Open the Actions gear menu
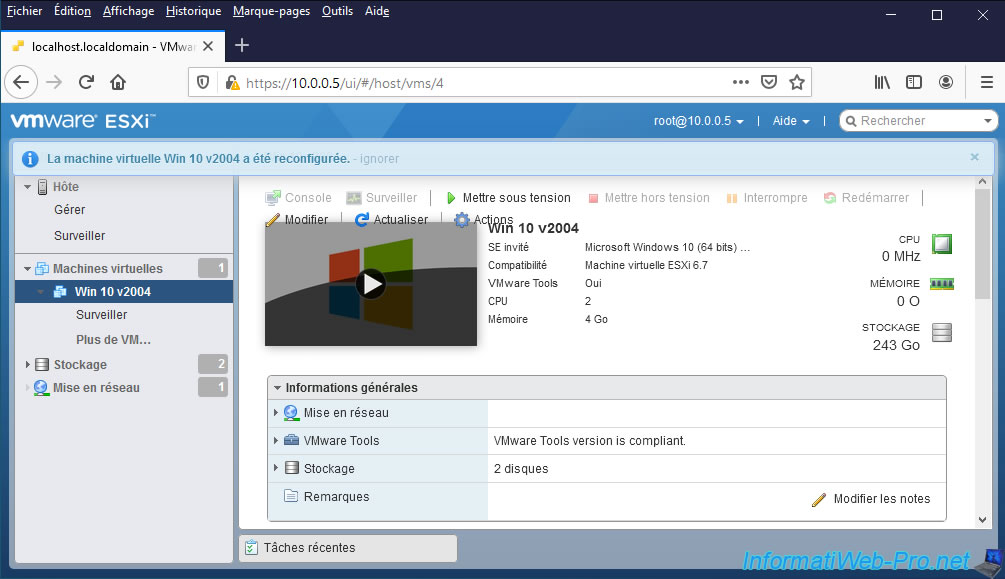This screenshot has width=1005, height=579. click(462, 220)
